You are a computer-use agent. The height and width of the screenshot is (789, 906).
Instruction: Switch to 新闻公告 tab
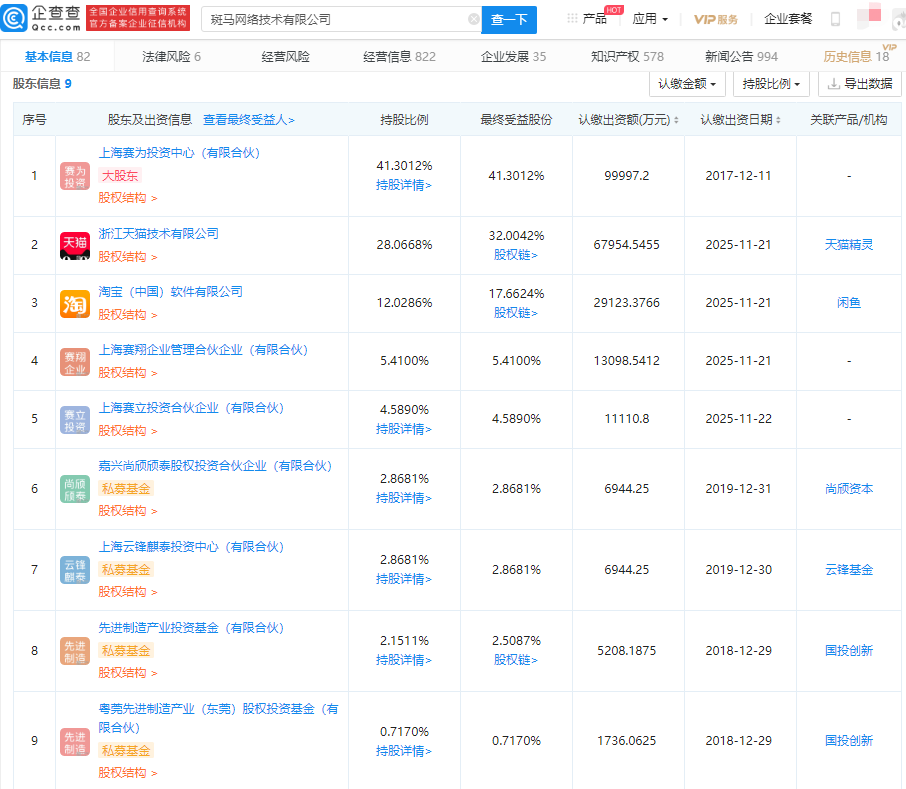coord(741,57)
